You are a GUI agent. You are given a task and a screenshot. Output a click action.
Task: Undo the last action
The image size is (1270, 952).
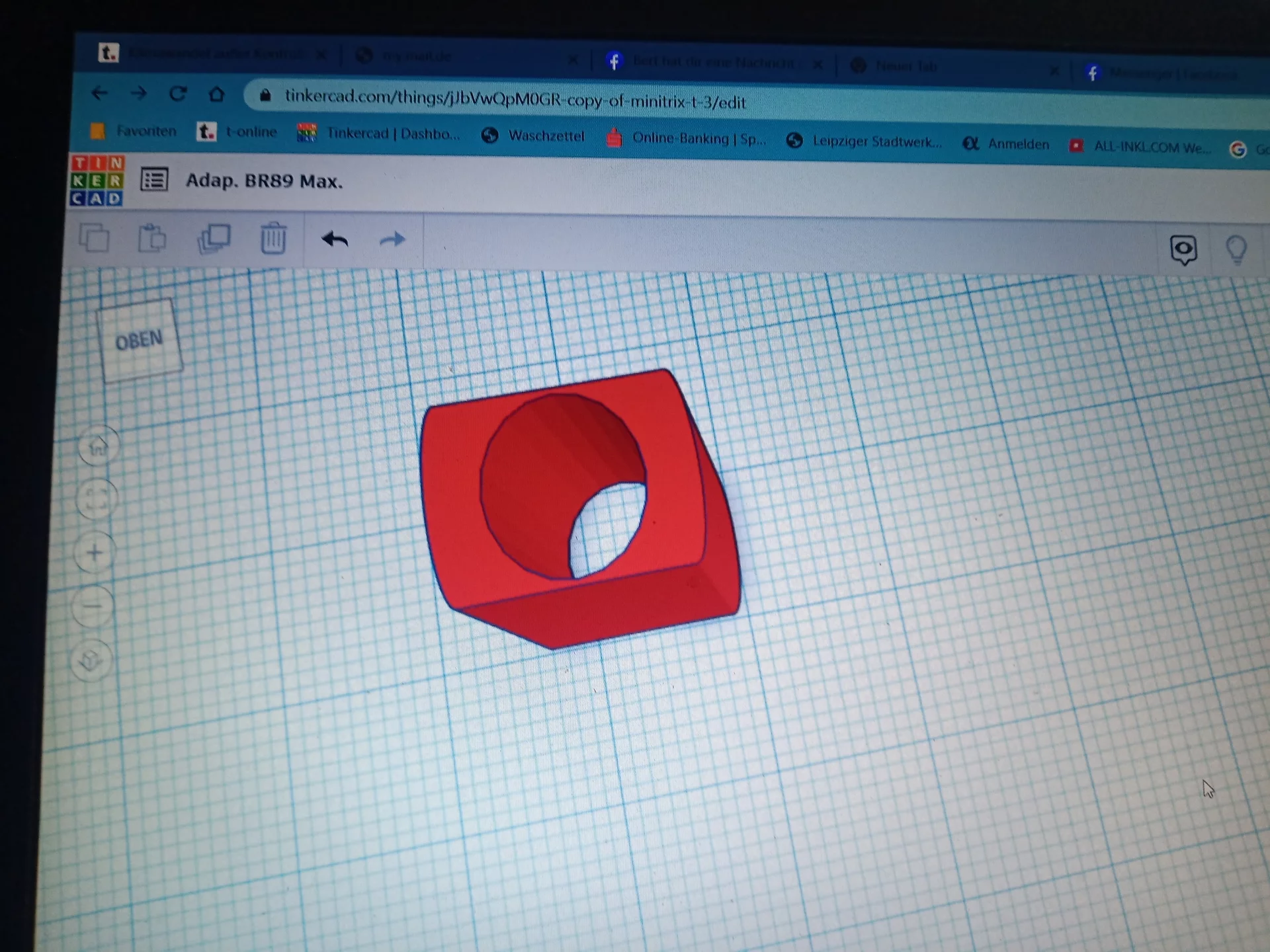click(335, 239)
